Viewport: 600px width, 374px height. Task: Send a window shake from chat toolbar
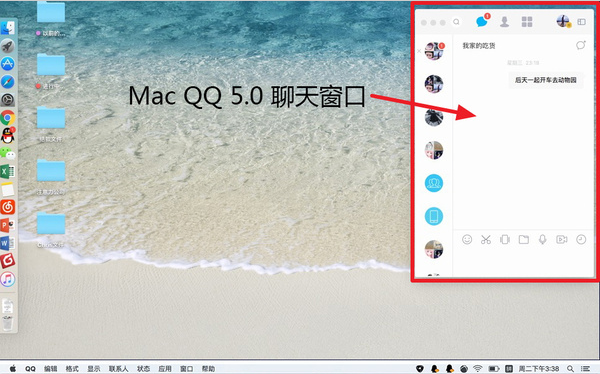(x=505, y=240)
